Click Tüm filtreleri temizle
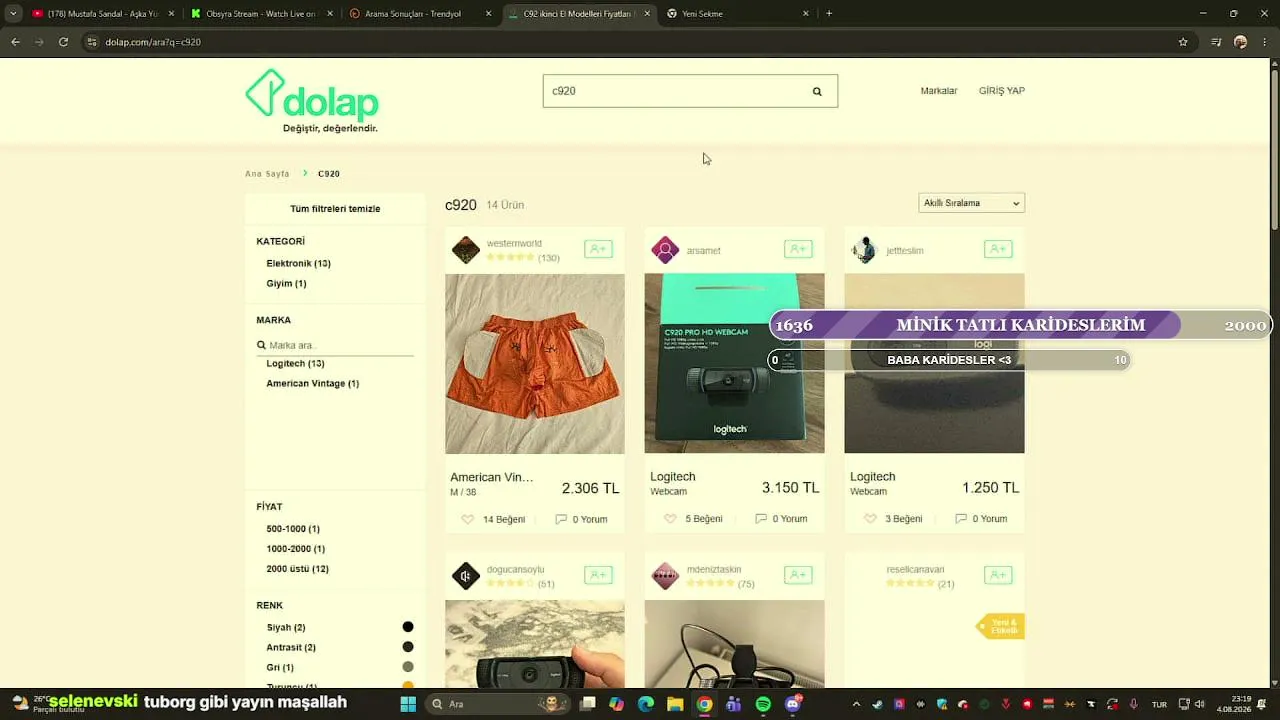This screenshot has width=1280, height=720. pos(335,209)
